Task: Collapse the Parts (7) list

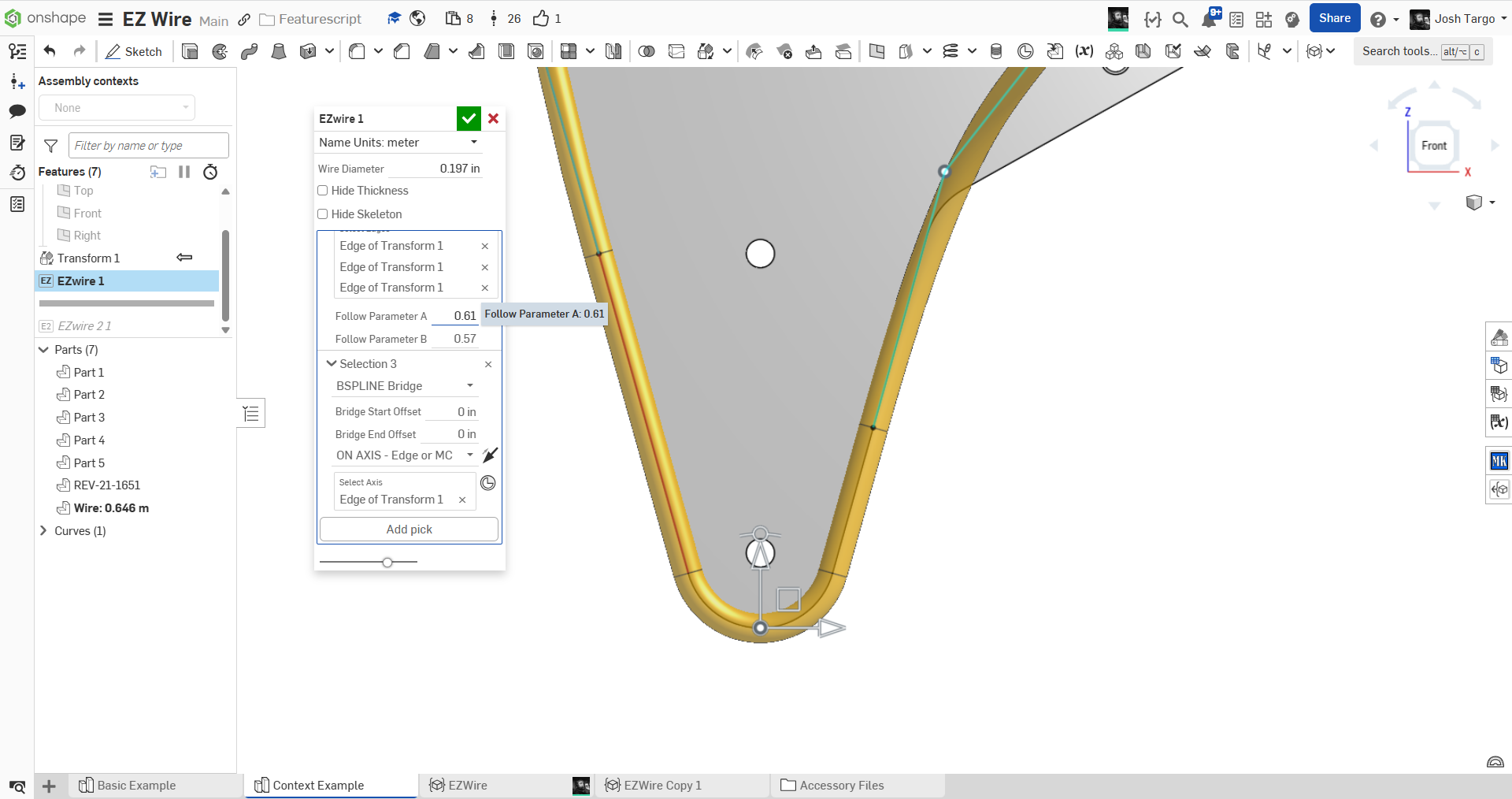Action: 43,350
